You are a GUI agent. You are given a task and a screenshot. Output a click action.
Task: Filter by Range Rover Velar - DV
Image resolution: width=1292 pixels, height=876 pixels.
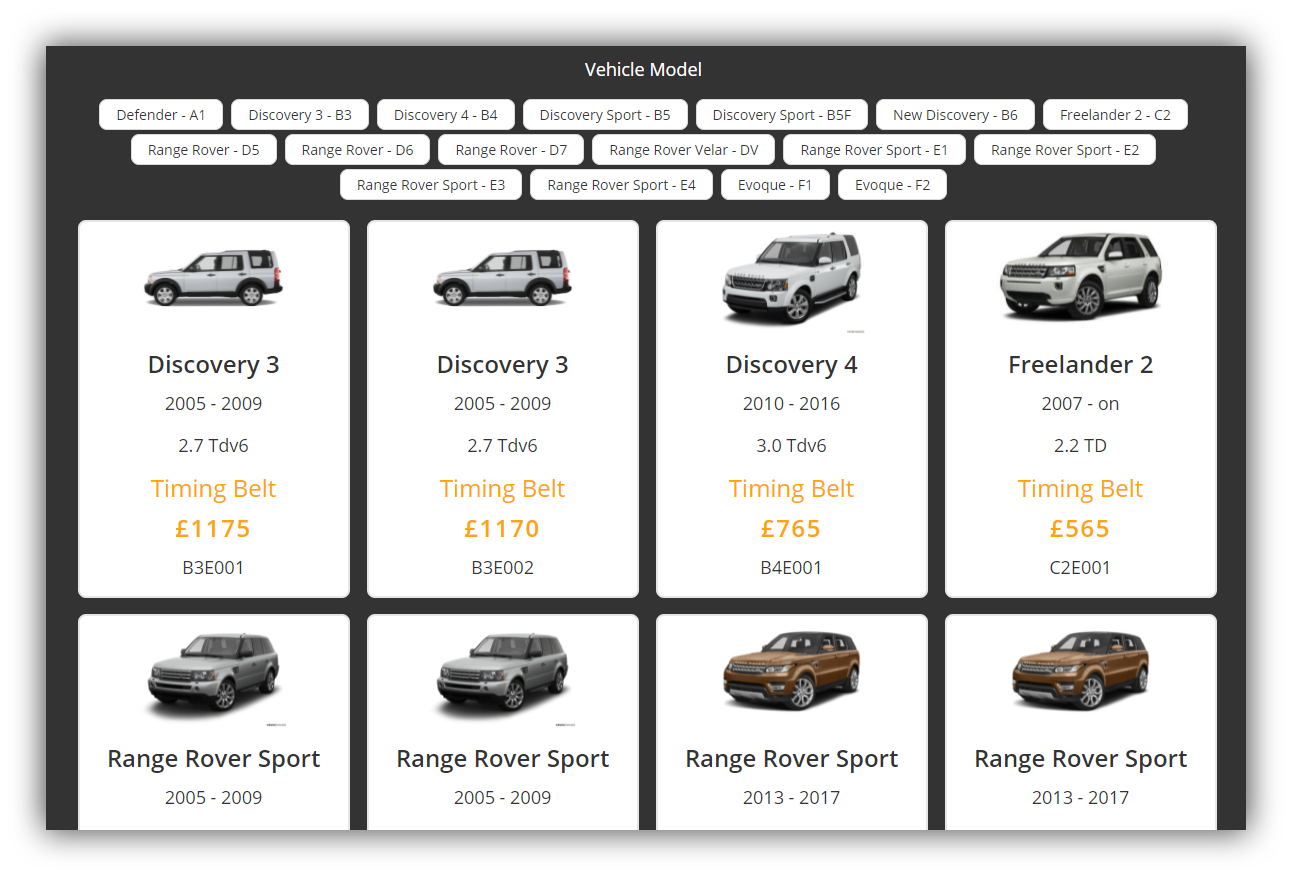coord(684,150)
